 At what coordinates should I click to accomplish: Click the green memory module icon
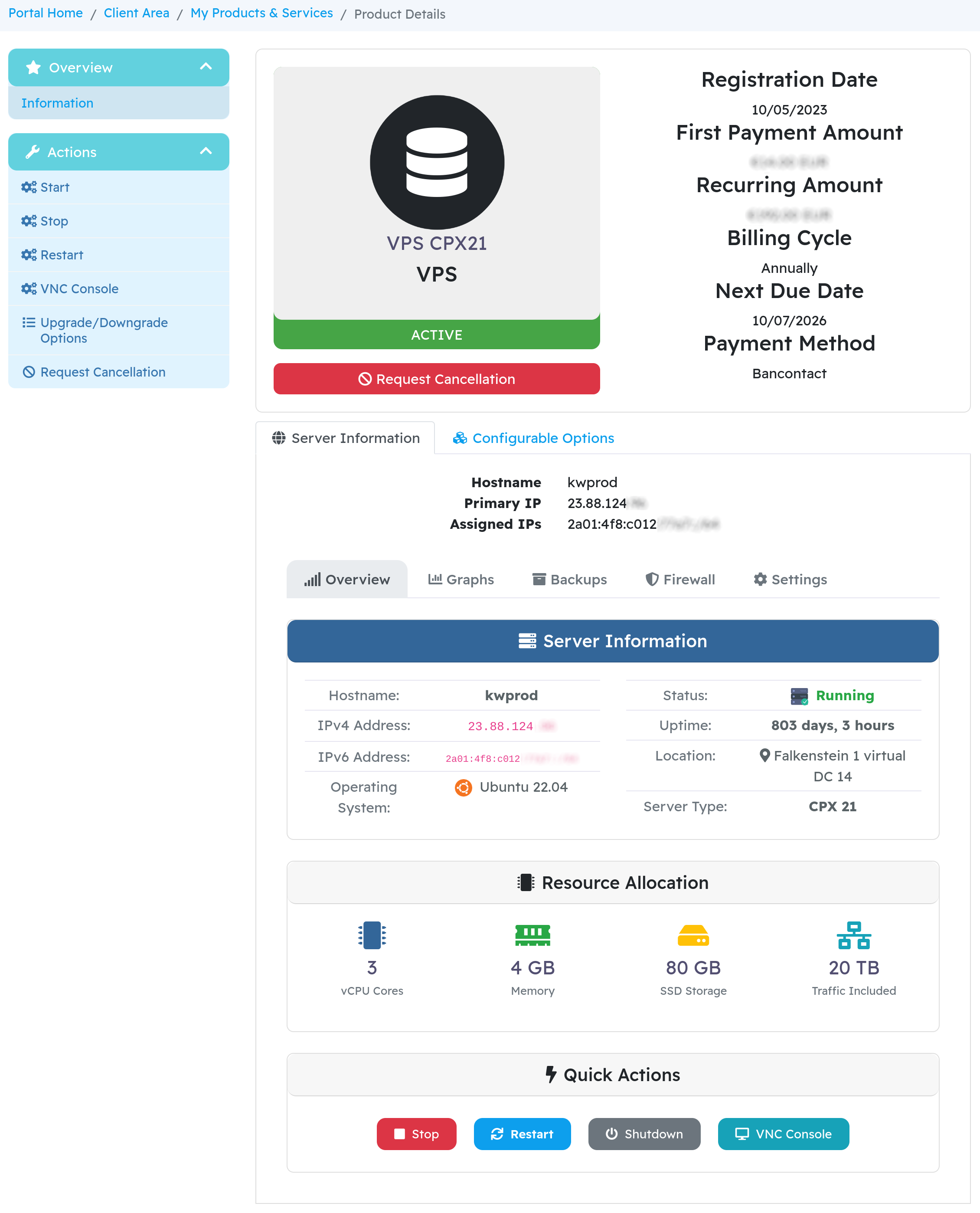(x=532, y=935)
